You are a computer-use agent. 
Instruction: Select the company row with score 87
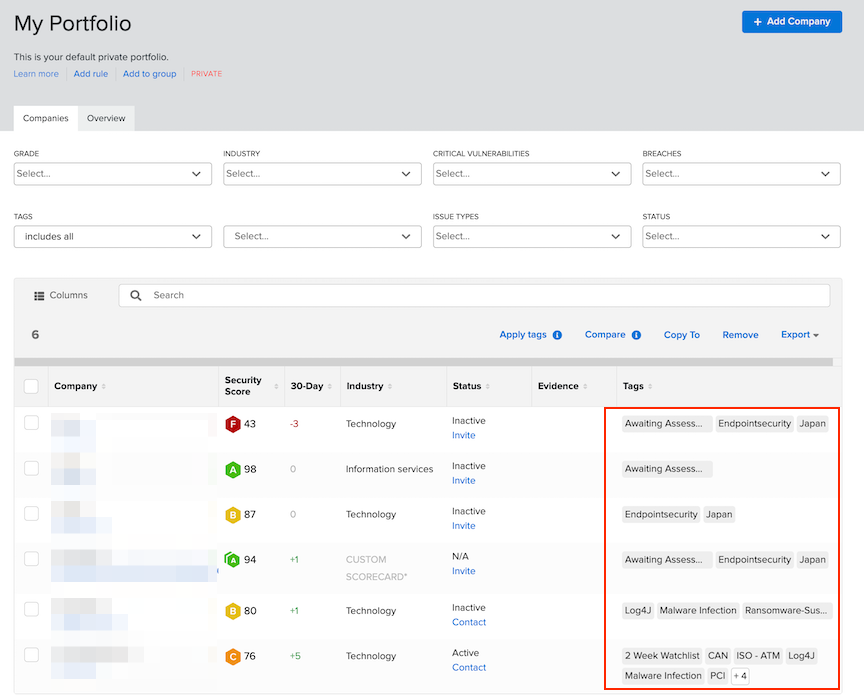click(31, 514)
